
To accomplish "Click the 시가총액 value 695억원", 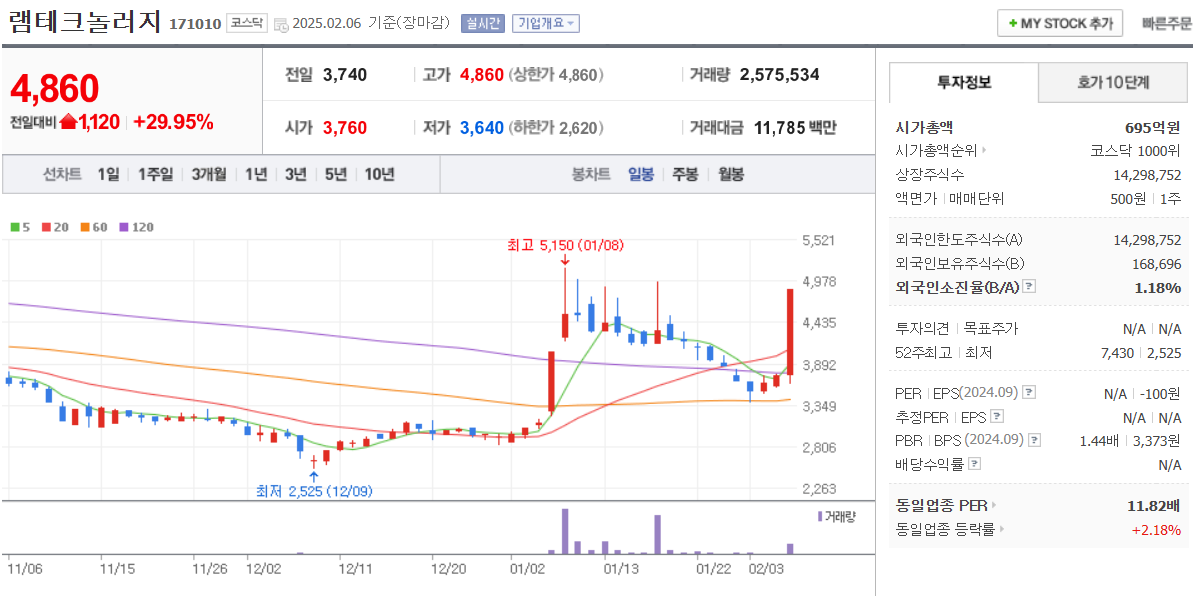I will point(1153,127).
